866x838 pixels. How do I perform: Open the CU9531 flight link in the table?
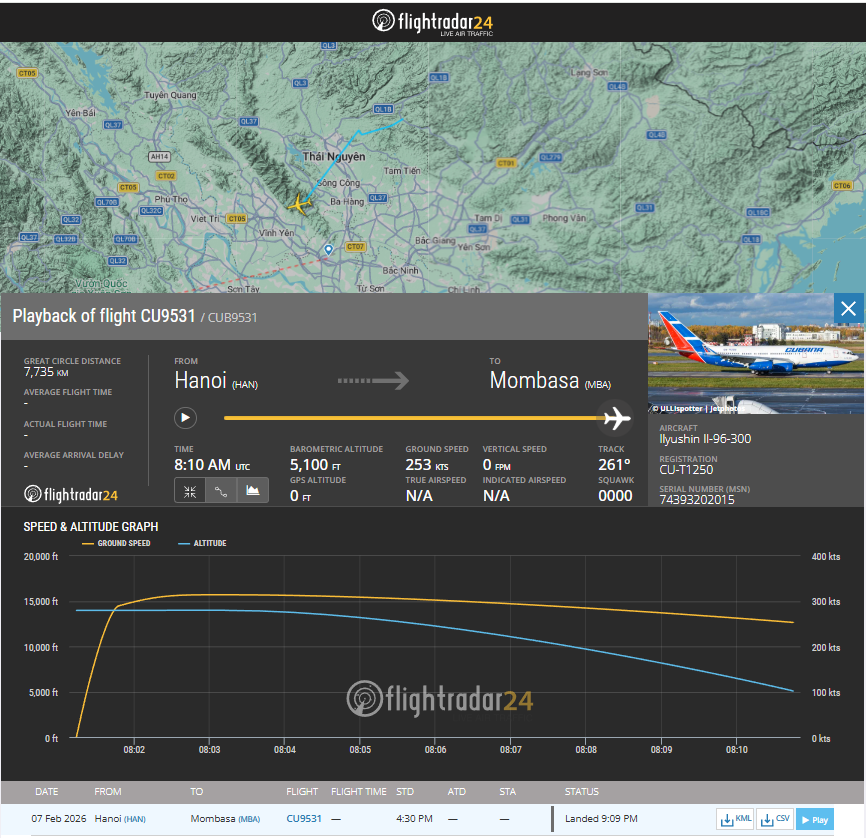coord(304,819)
